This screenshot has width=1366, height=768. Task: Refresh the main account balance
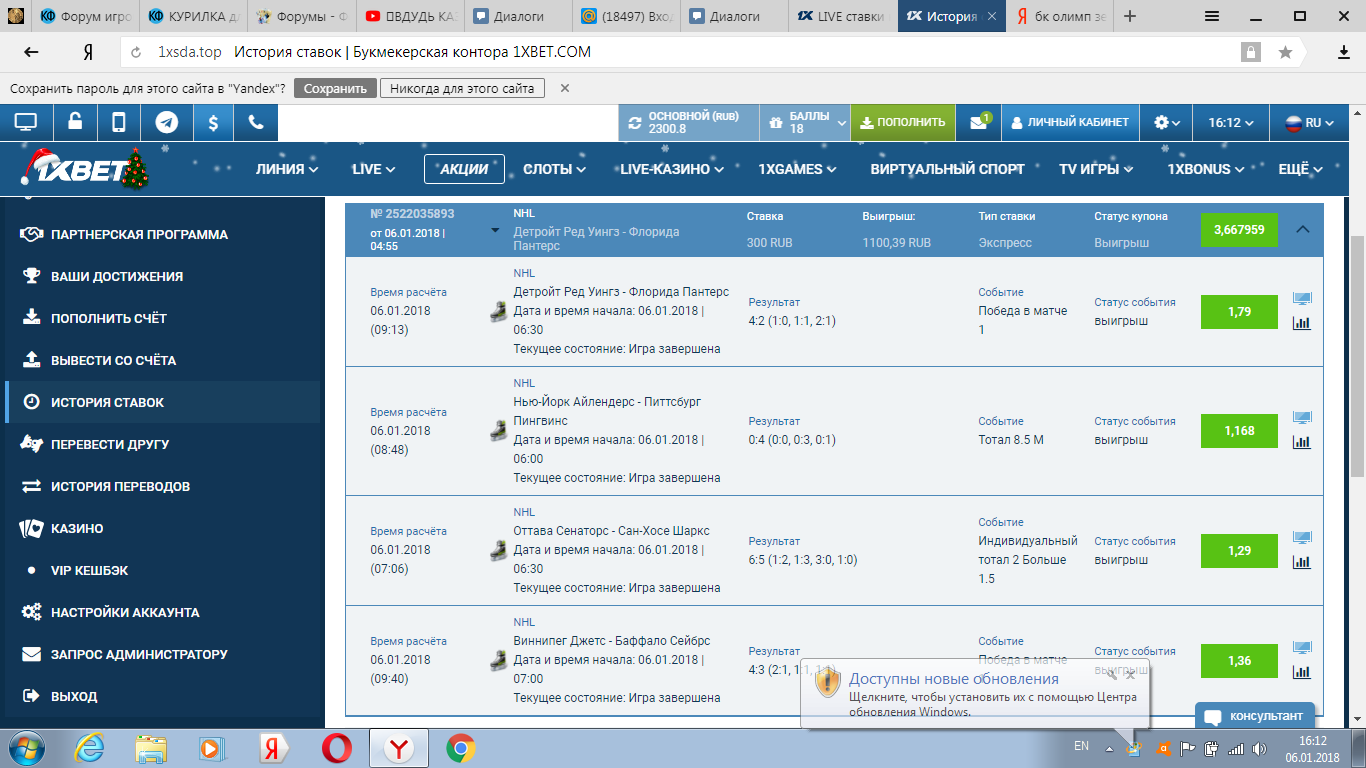pos(634,123)
